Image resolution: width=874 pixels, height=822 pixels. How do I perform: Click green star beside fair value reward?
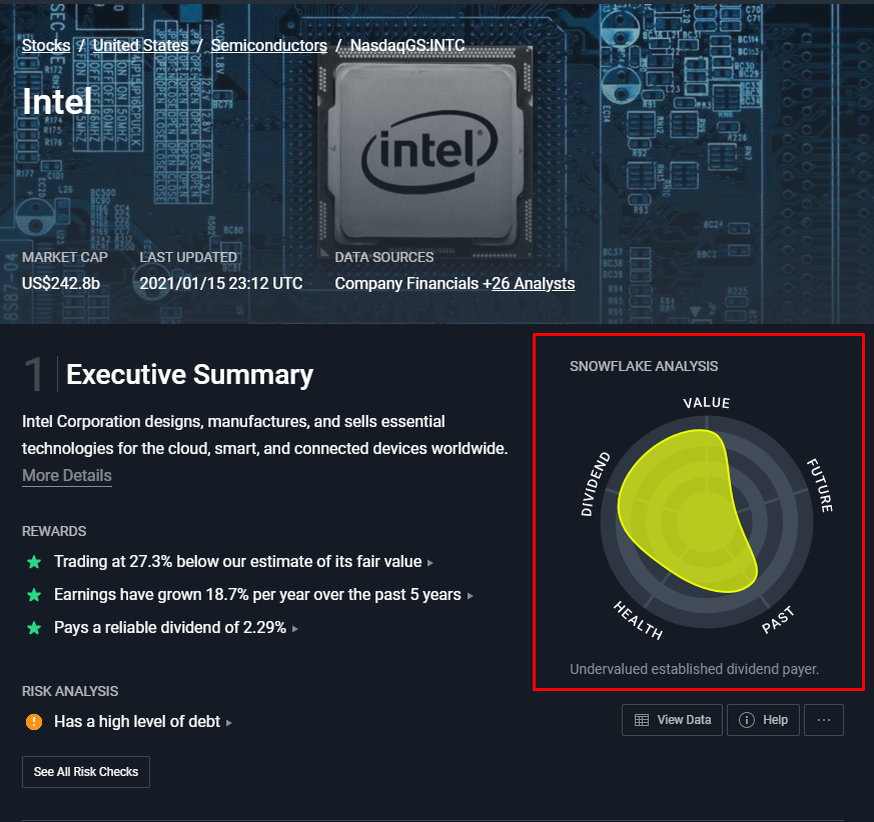pyautogui.click(x=34, y=562)
